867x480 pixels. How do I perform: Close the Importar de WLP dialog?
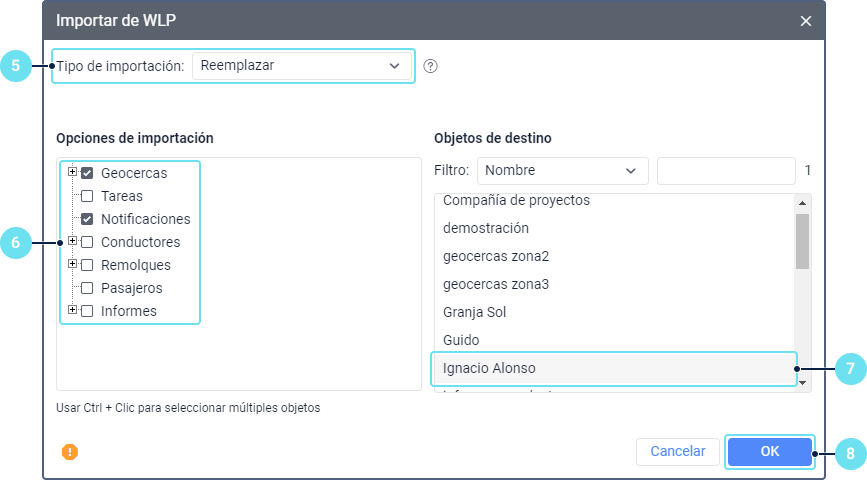click(x=806, y=21)
